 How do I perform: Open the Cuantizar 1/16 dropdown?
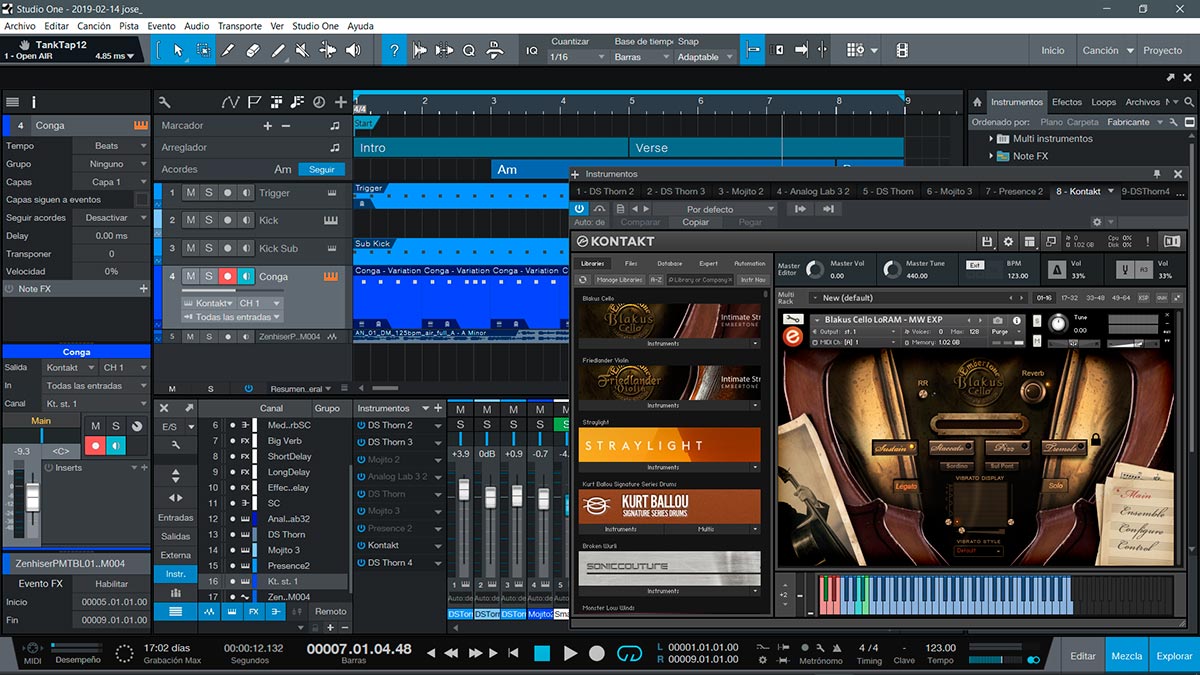pos(577,57)
